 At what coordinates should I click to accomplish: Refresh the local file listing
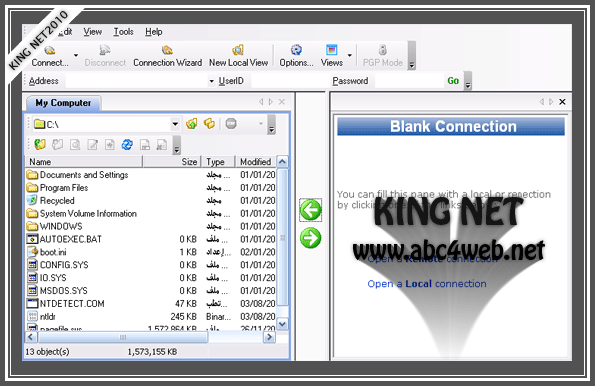pyautogui.click(x=127, y=145)
